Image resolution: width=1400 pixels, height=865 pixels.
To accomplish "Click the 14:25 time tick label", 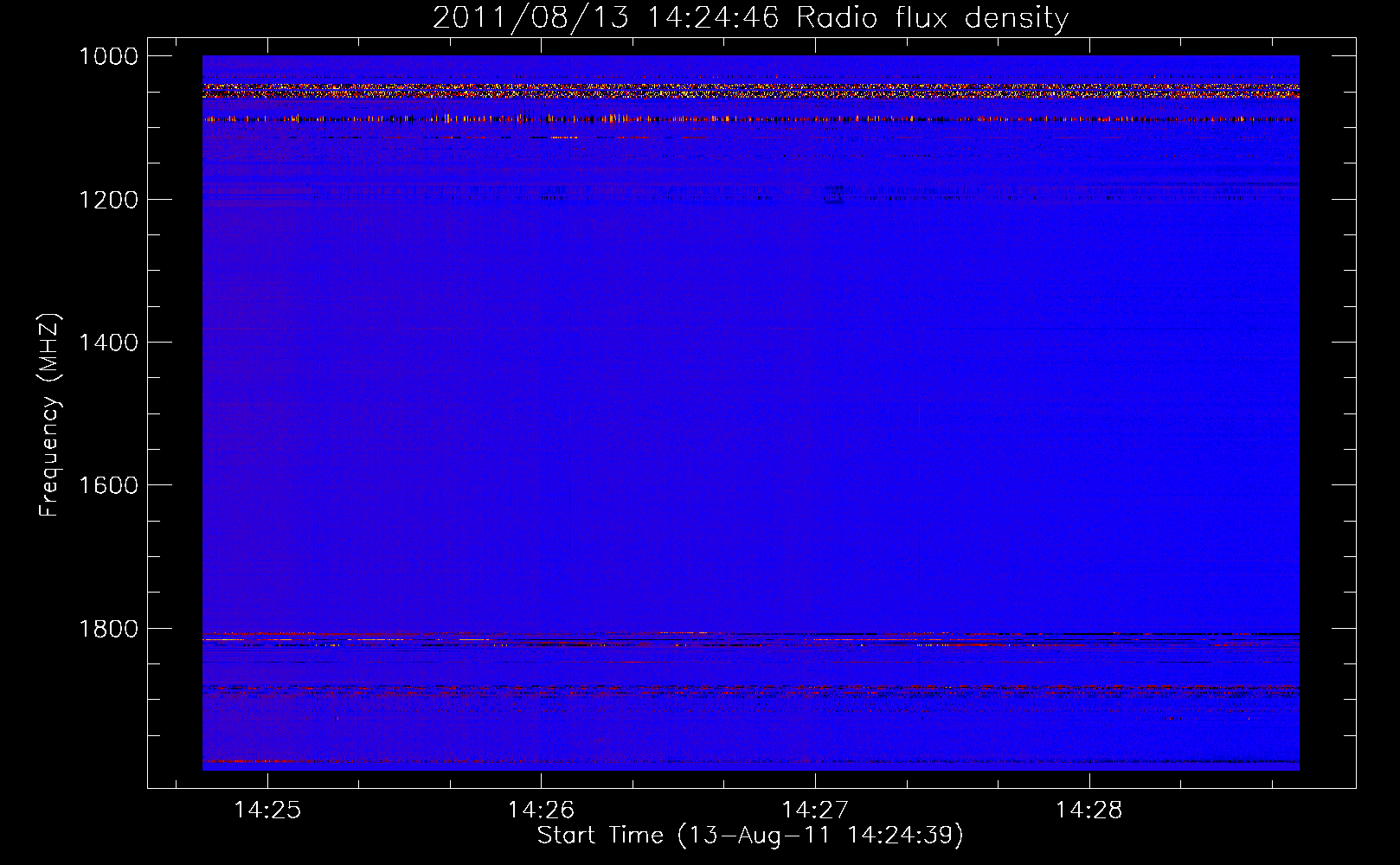I will (267, 811).
